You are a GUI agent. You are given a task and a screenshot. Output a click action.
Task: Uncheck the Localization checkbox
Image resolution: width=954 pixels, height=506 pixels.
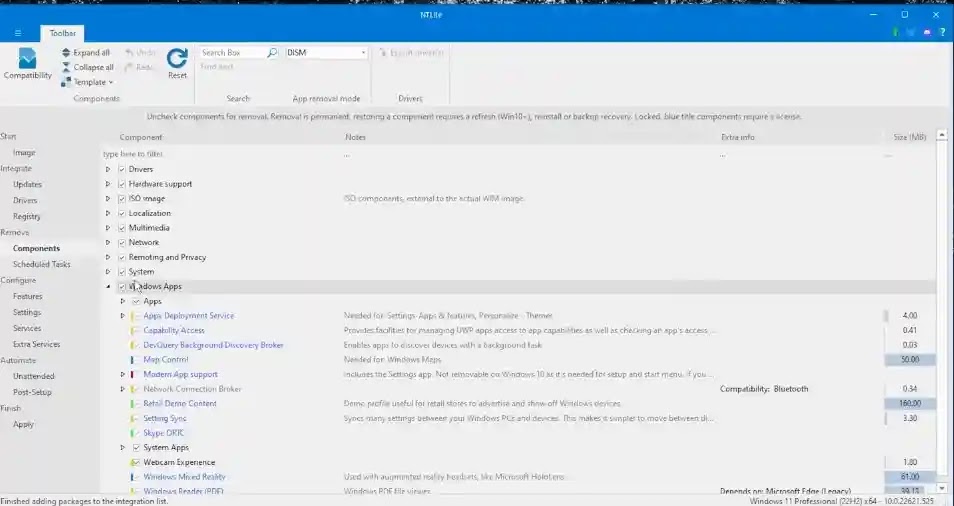(x=122, y=213)
